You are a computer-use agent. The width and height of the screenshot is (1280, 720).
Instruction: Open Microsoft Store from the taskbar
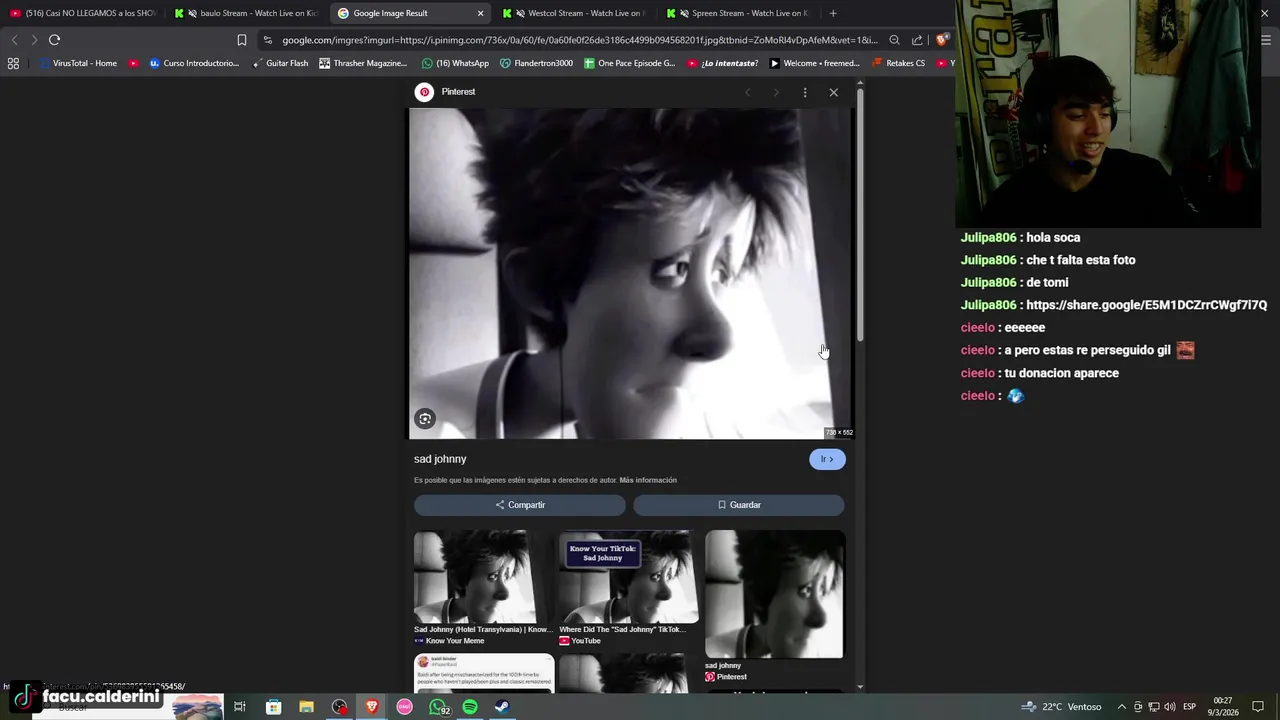pos(273,707)
